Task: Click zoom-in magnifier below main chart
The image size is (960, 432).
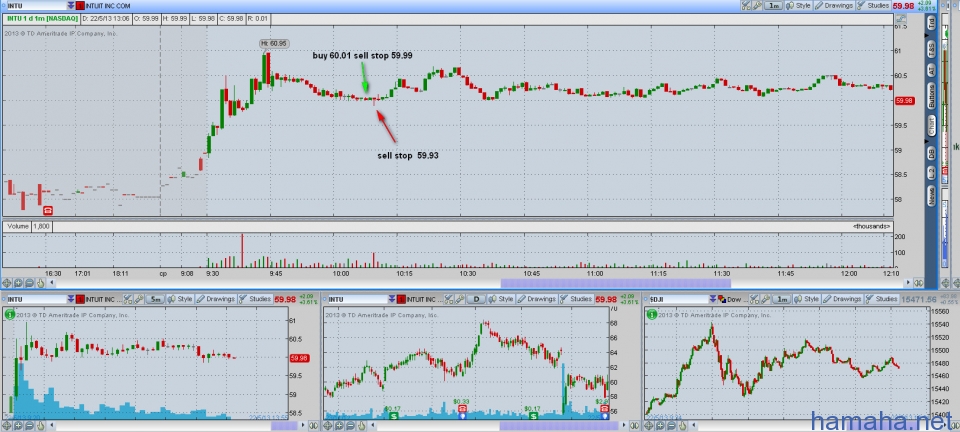Action: pyautogui.click(x=18, y=283)
